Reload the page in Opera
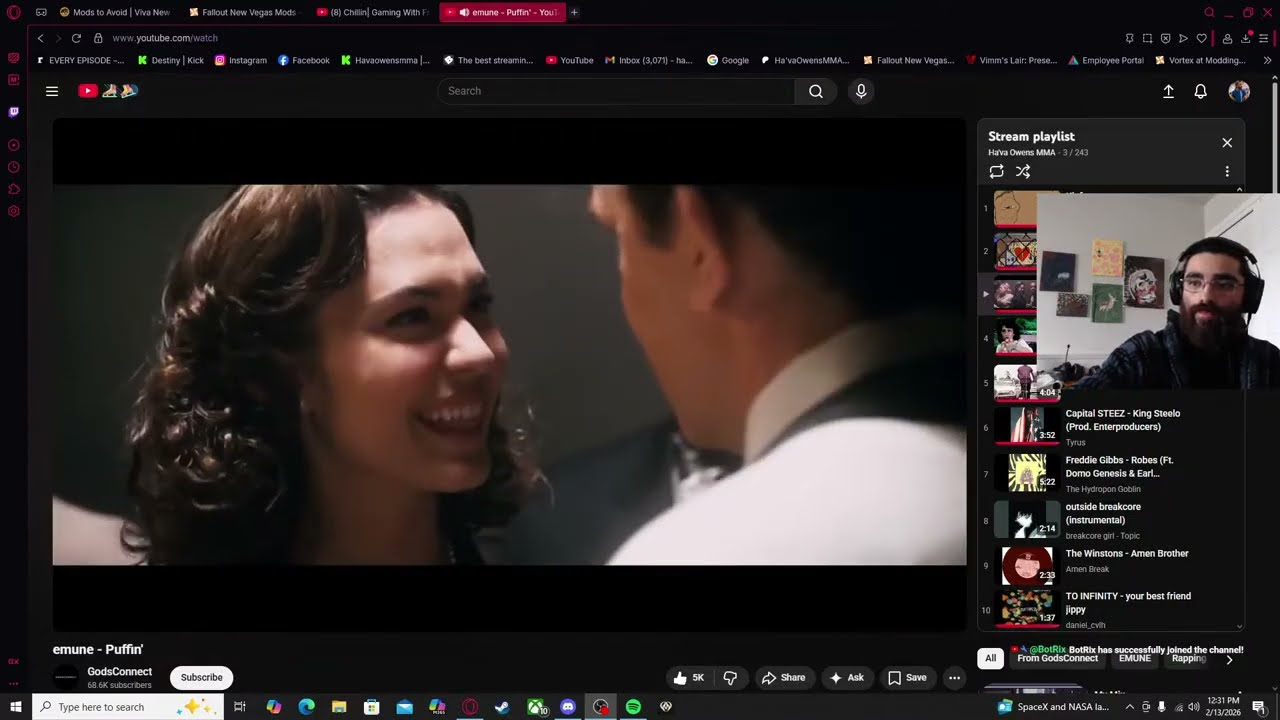 (x=76, y=38)
